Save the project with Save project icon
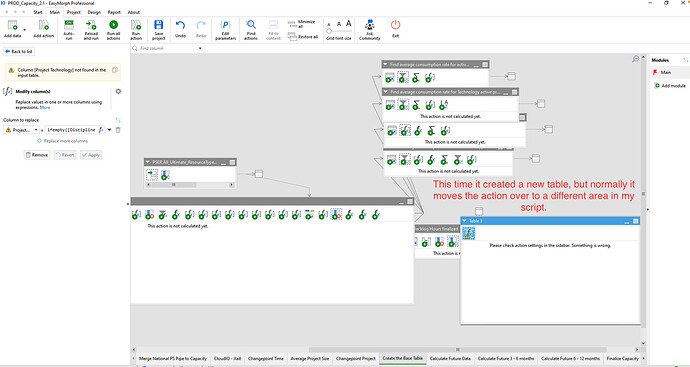Image resolution: width=690 pixels, height=367 pixels. (x=158, y=25)
